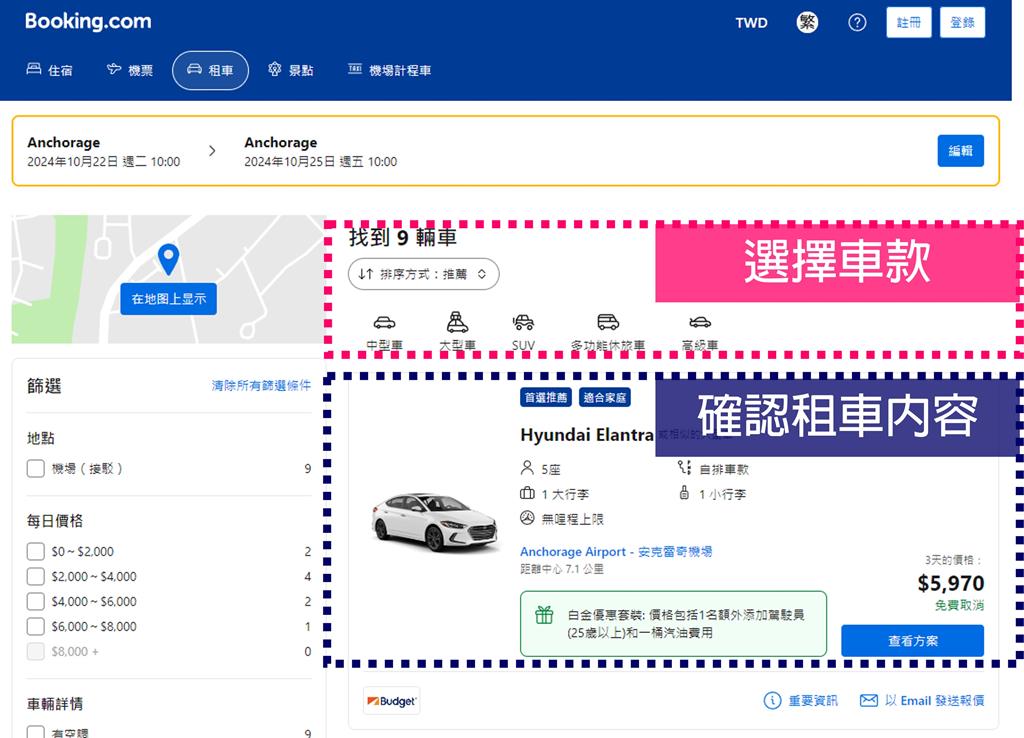Filter by 中型車 car type icon
Screen dimensions: 1024x738
[384, 323]
